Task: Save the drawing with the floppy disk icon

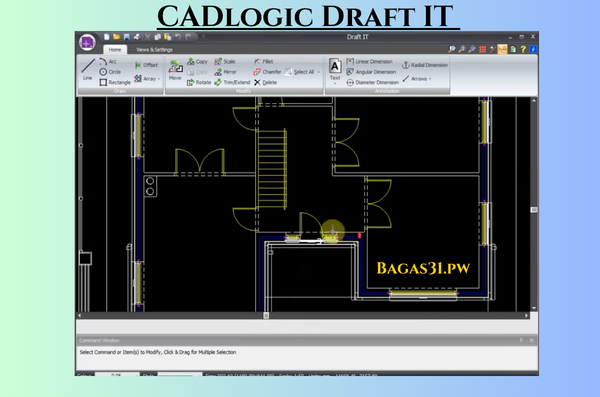Action: click(127, 37)
